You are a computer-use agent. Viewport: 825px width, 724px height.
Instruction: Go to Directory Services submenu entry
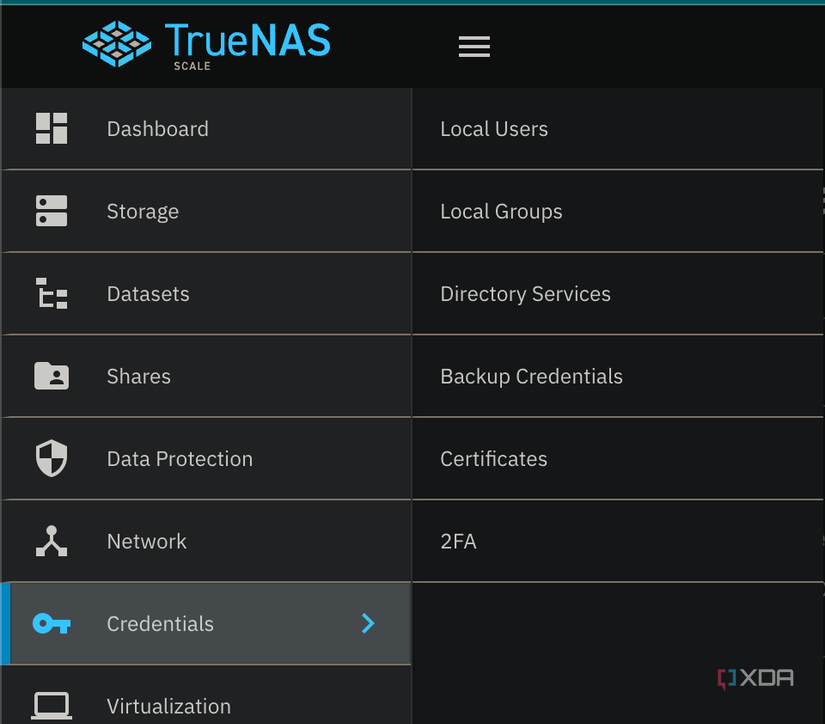(x=618, y=294)
